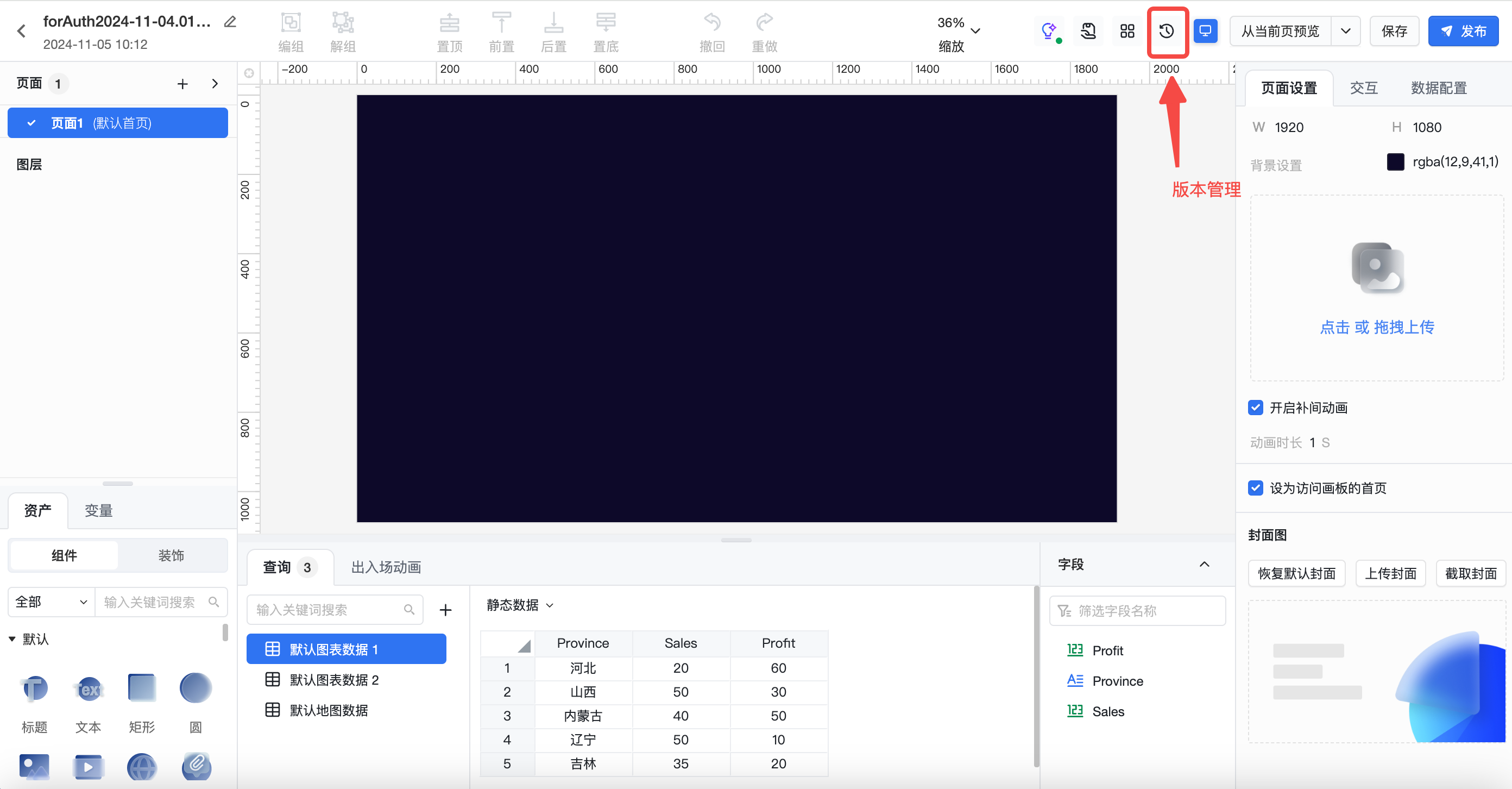Click the 保存 save button
Viewport: 1512px width, 789px height.
pyautogui.click(x=1394, y=31)
